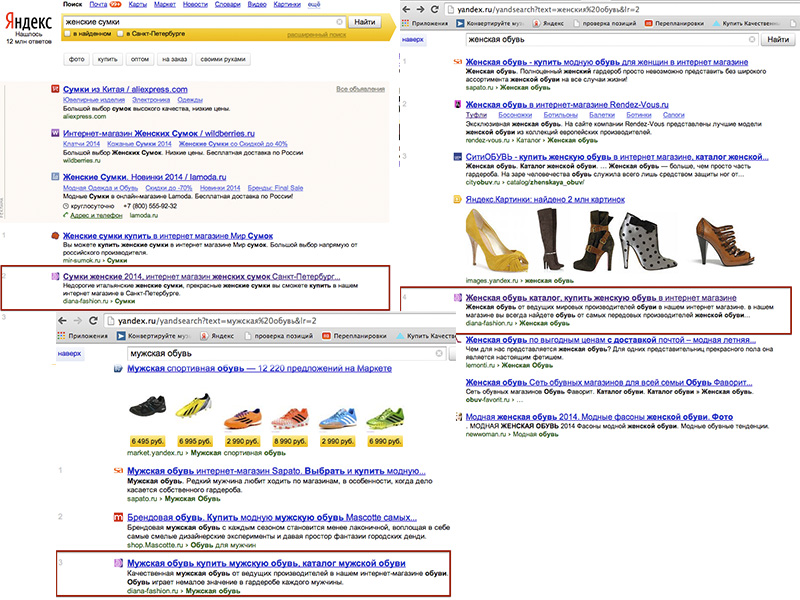
Task: Toggle the 'в Санкт-Петербурге' checkbox
Action: [120, 34]
